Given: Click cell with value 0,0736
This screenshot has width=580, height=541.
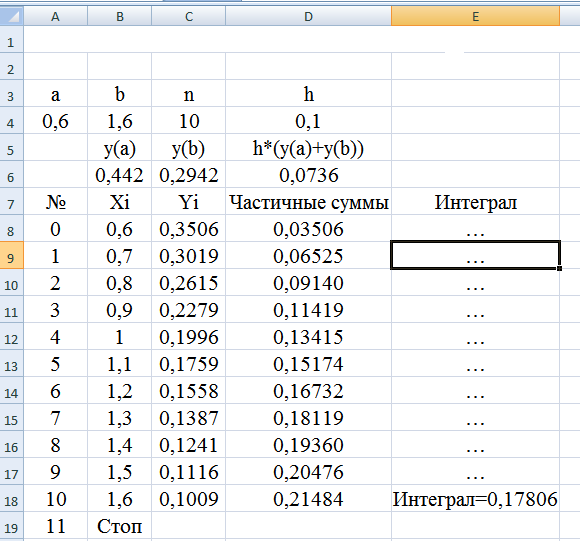Looking at the screenshot, I should point(308,175).
